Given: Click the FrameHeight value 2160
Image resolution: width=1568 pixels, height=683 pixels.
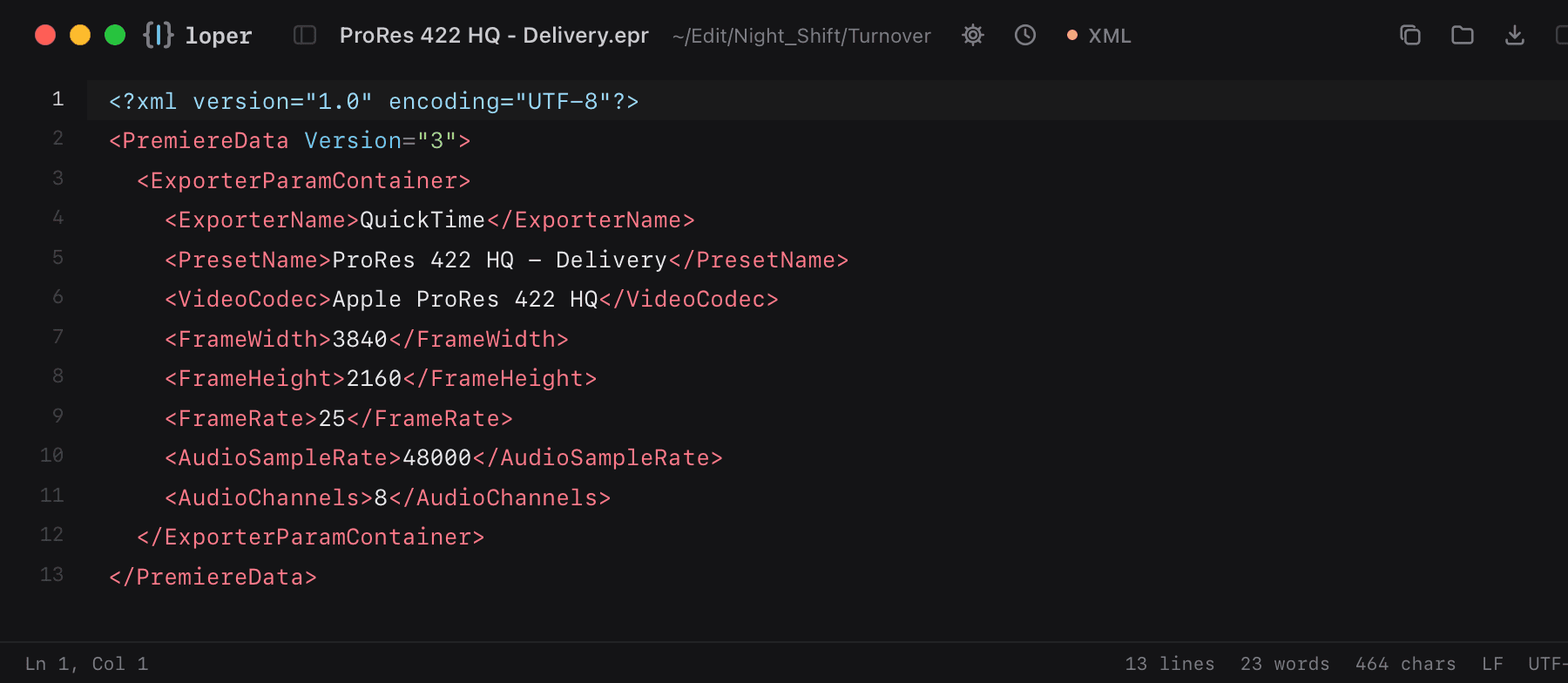Looking at the screenshot, I should pos(374,379).
